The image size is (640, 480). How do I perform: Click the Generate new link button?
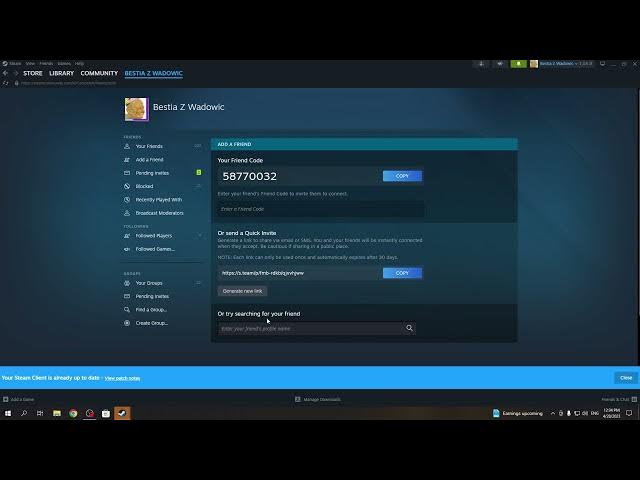(242, 291)
